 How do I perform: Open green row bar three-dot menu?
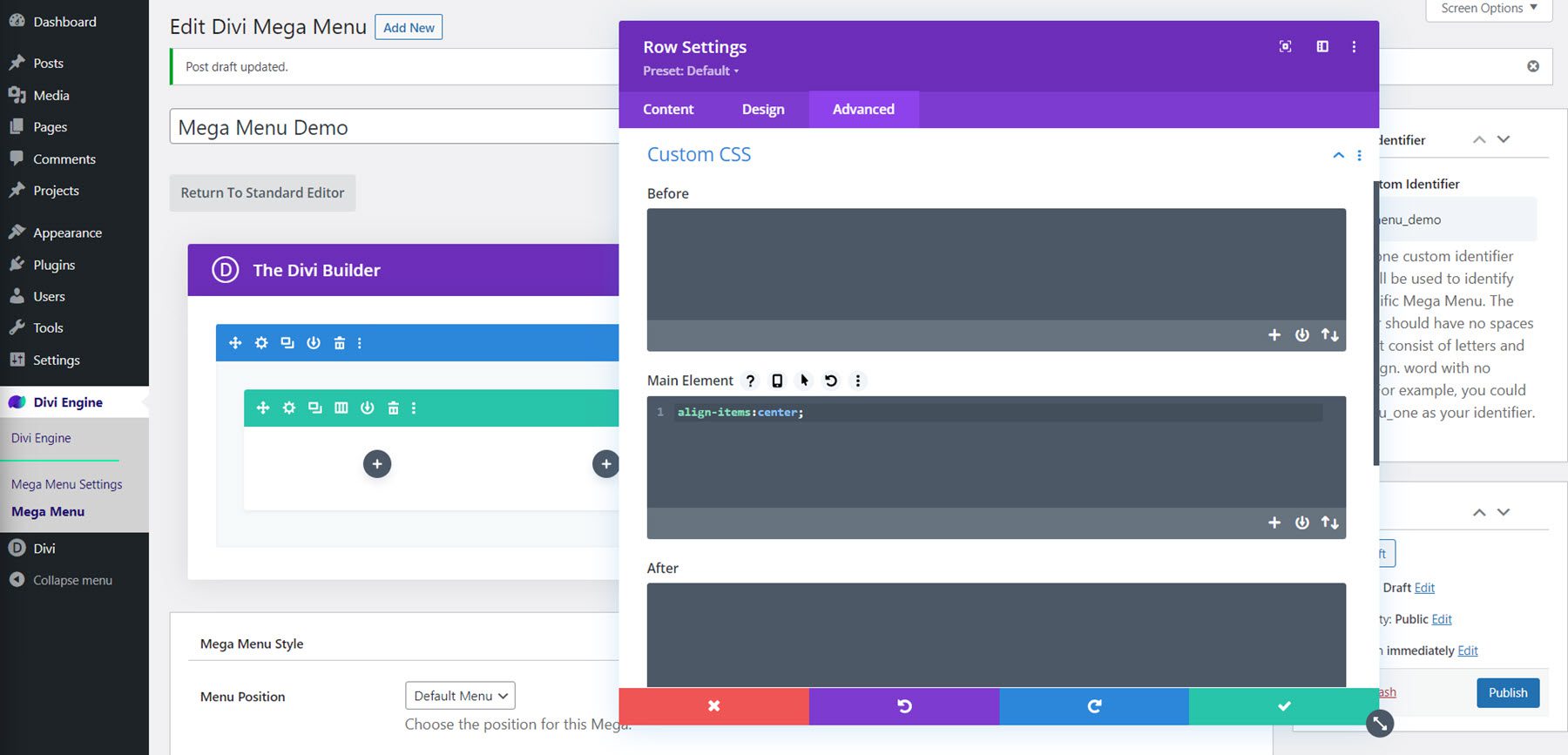click(x=414, y=408)
